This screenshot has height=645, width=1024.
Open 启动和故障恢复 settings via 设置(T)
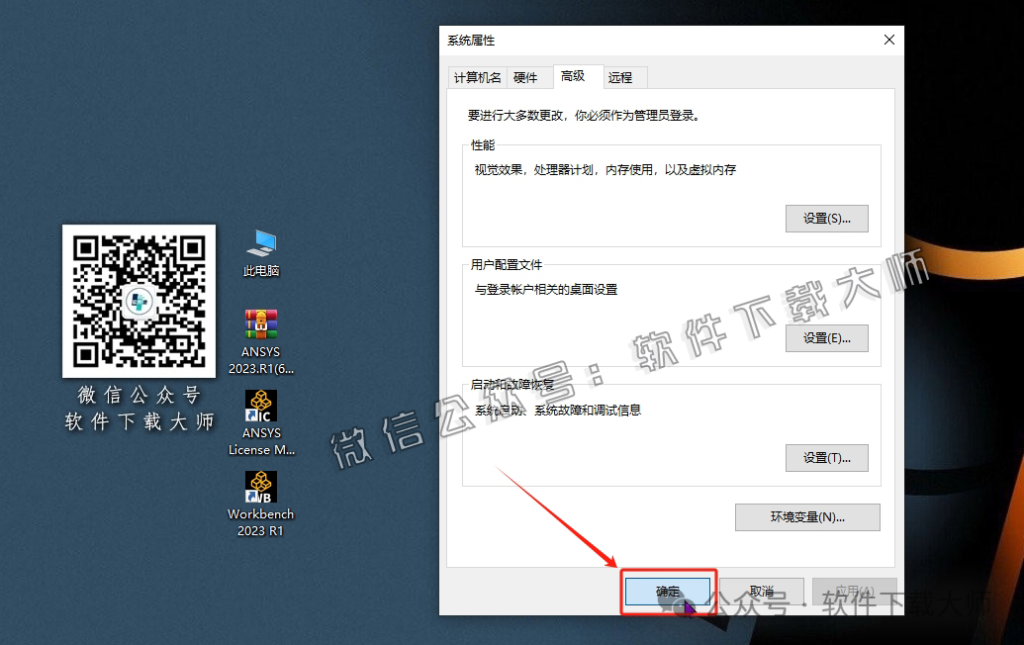(x=827, y=458)
